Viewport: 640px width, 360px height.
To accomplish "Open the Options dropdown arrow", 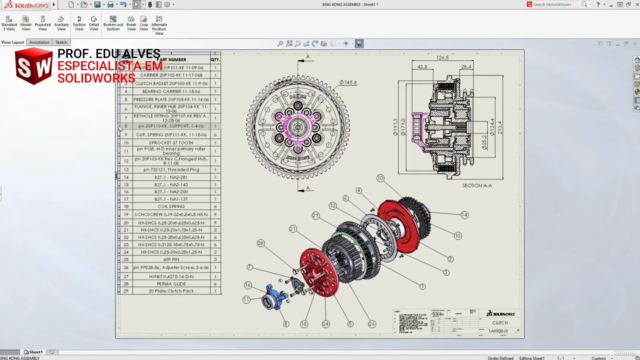I will (173, 5).
